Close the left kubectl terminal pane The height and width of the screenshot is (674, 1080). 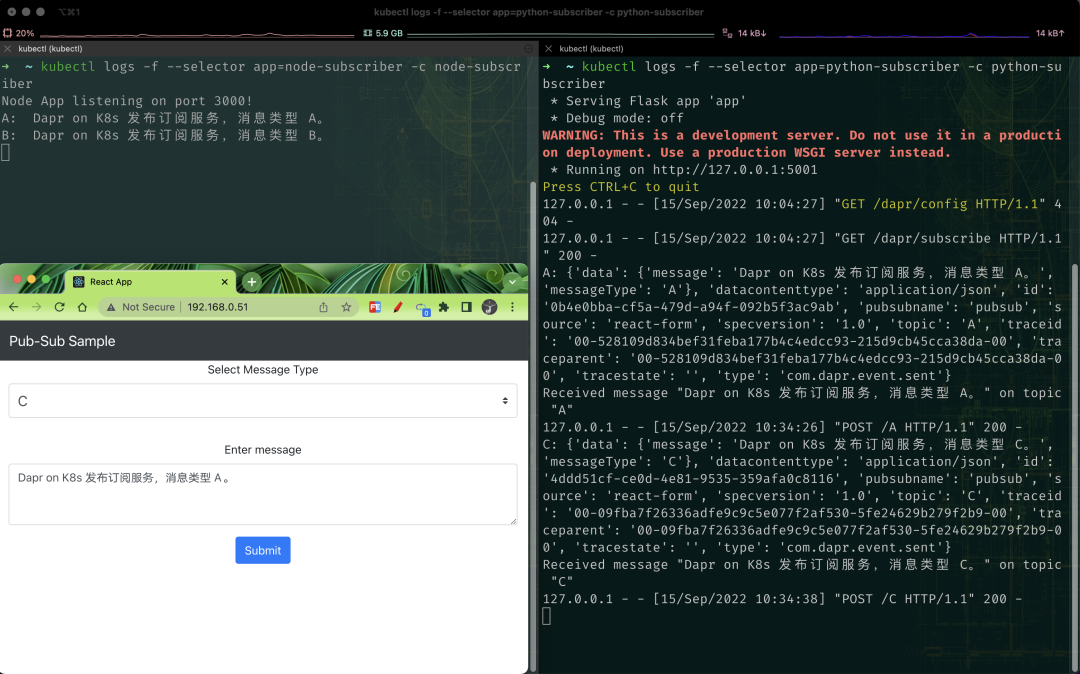(x=7, y=49)
